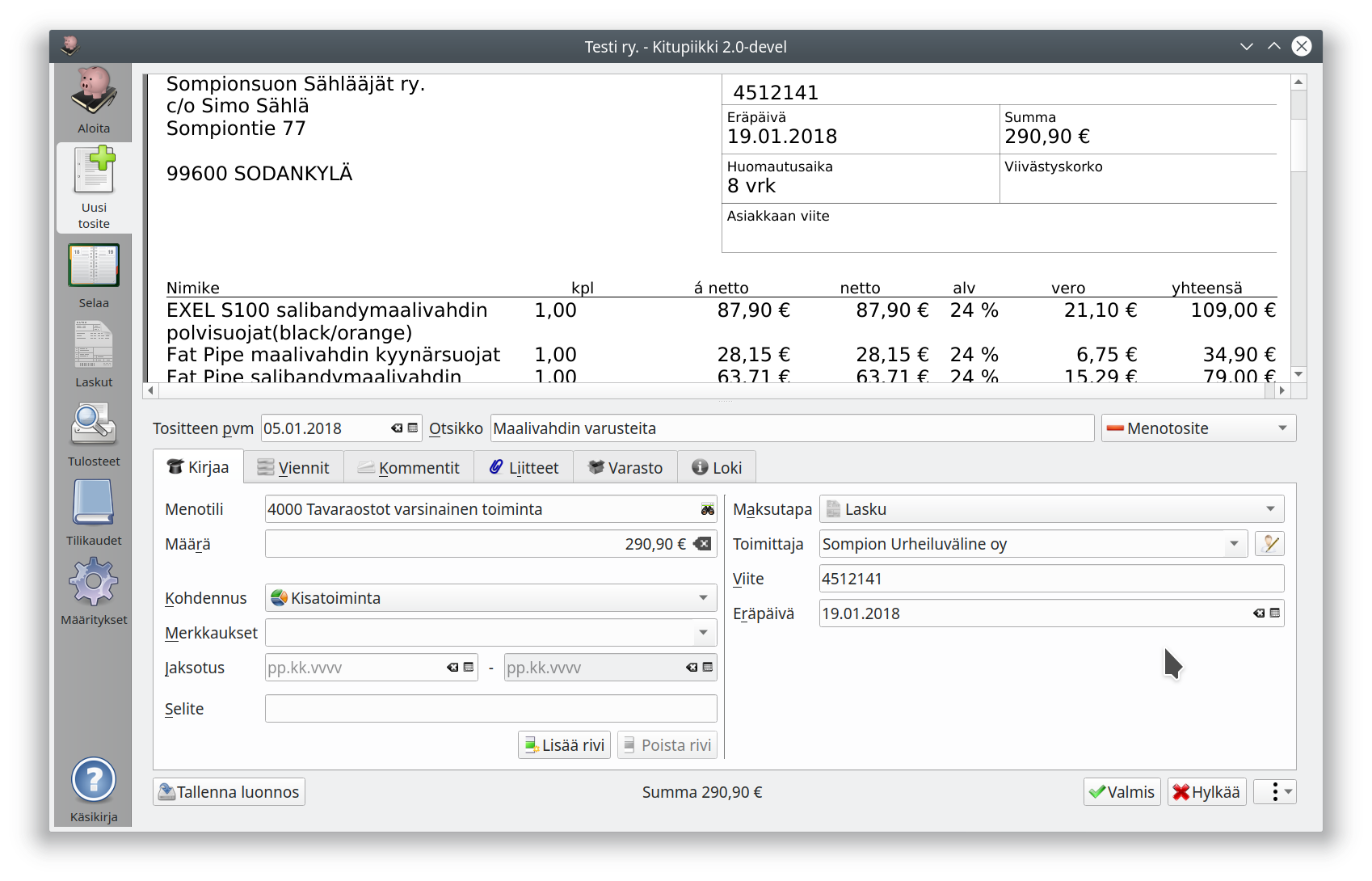Click into the Selite text field

tap(490, 709)
